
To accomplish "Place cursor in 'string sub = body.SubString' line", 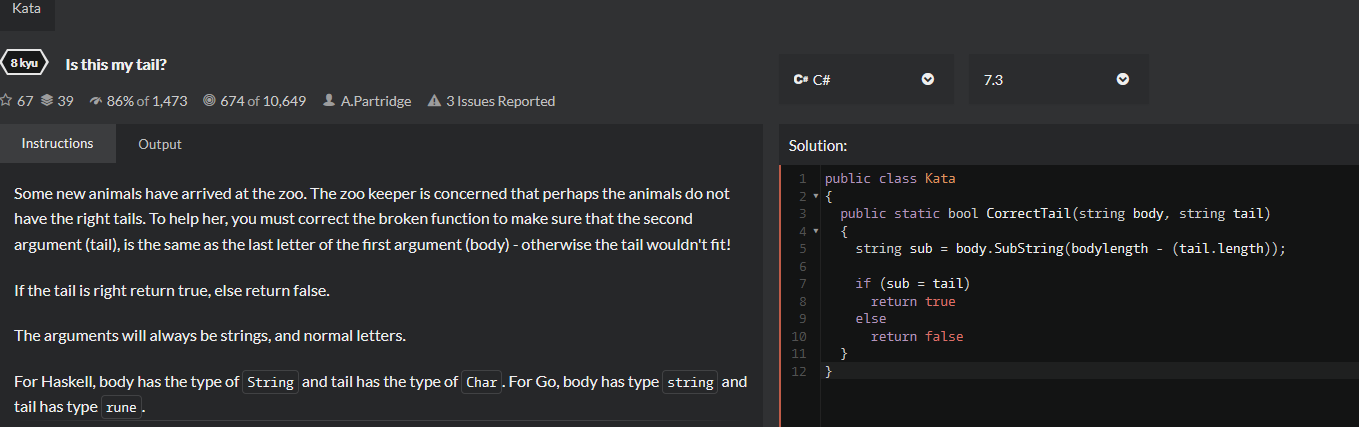I will click(1070, 249).
